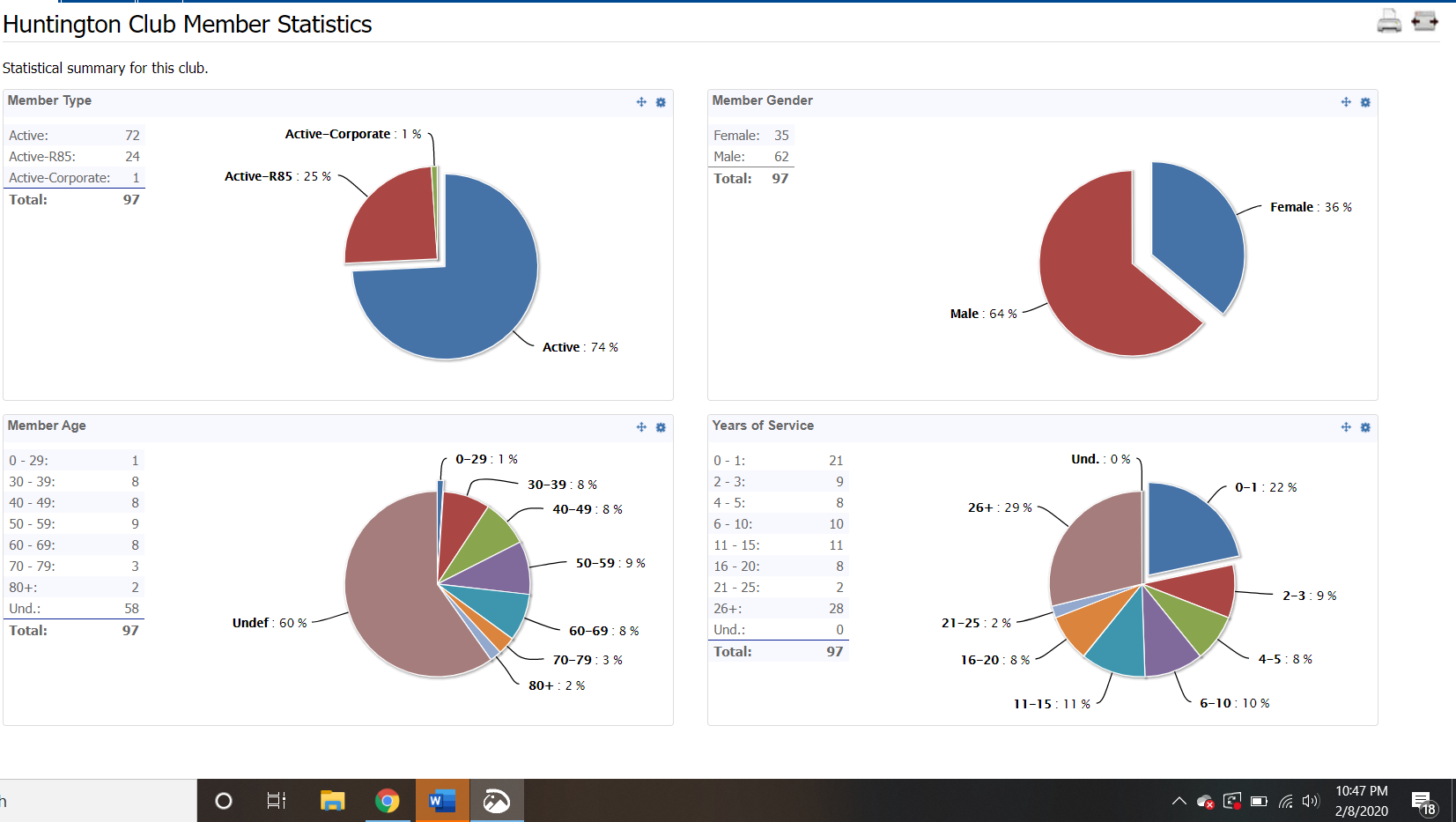Screen dimensions: 1456x822
Task: Click the printer icon to print statistics
Action: [x=1389, y=21]
